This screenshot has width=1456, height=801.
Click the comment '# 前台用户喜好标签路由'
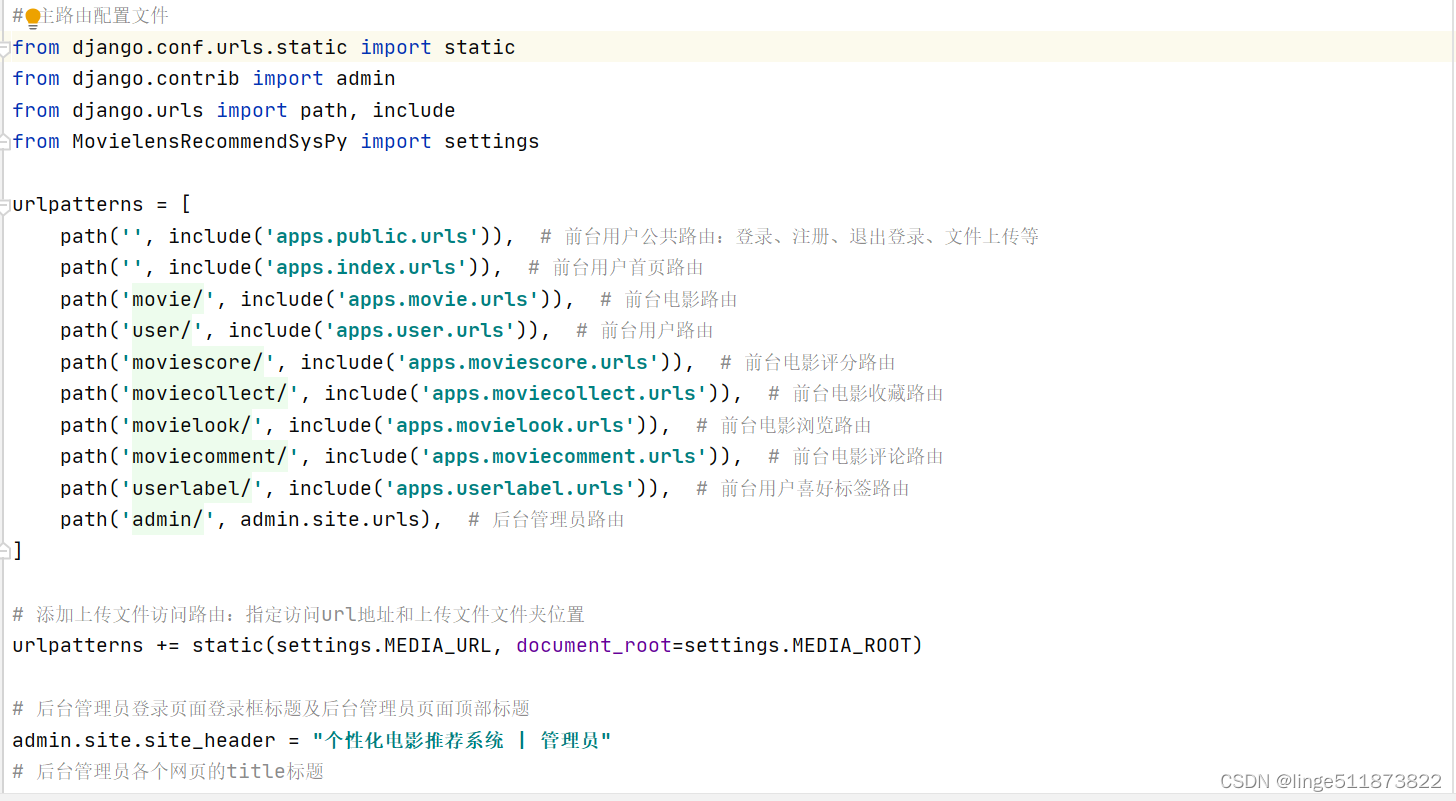pyautogui.click(x=803, y=488)
